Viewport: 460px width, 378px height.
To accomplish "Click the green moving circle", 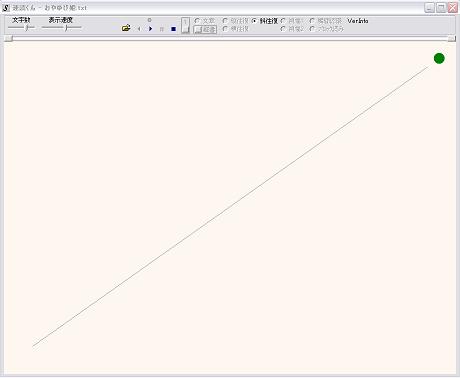I will [x=439, y=58].
